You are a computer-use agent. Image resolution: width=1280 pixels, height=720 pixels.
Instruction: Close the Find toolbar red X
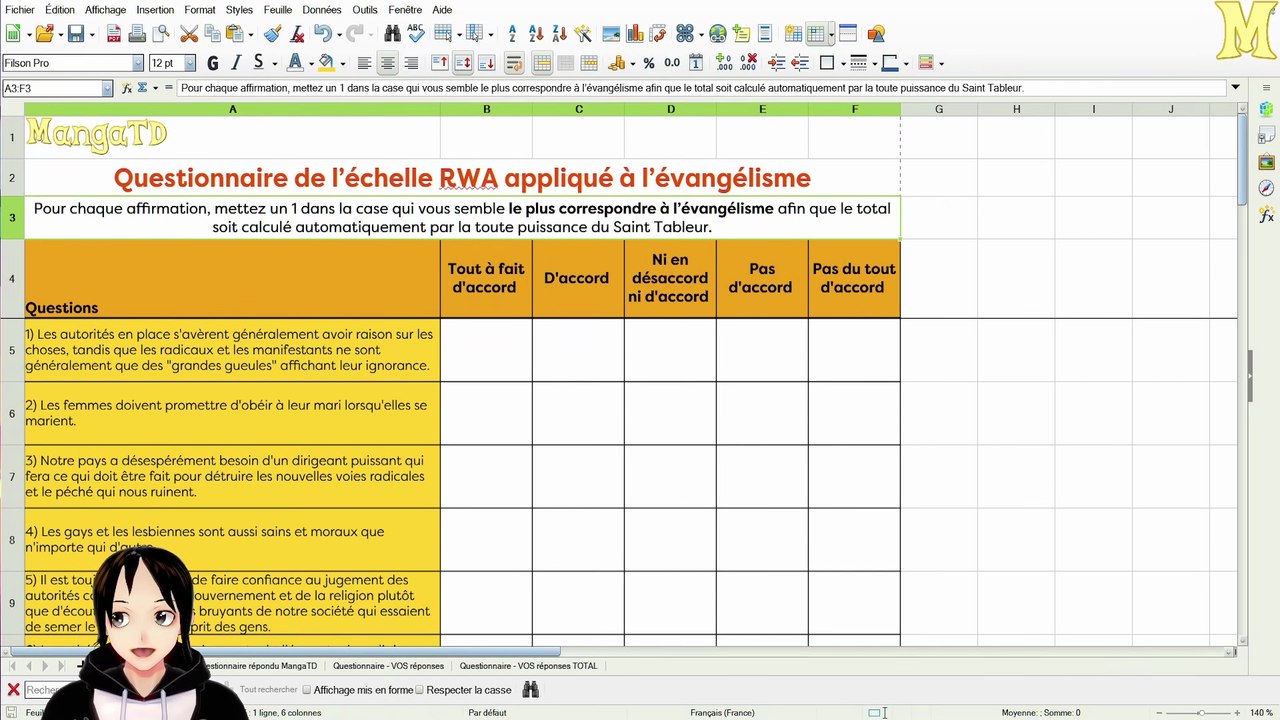13,690
